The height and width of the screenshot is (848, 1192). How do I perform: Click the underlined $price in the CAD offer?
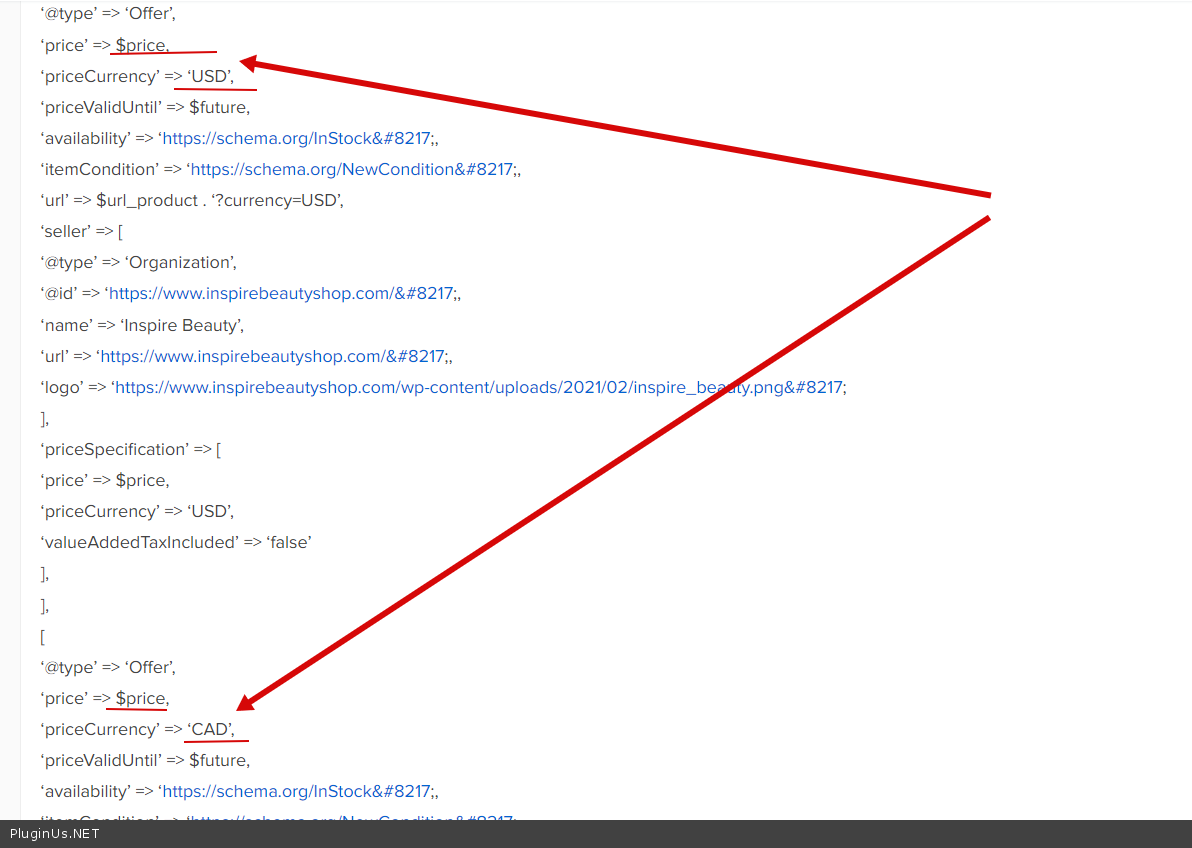tap(141, 698)
